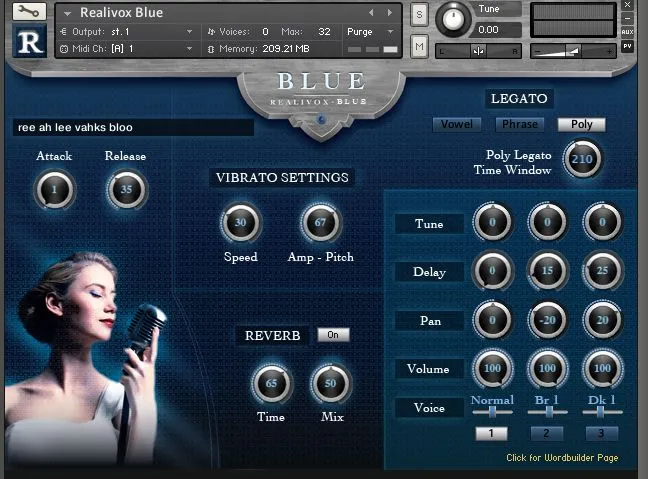Toggle the Reverb On switch
Viewport: 648px width, 479px height.
point(333,335)
